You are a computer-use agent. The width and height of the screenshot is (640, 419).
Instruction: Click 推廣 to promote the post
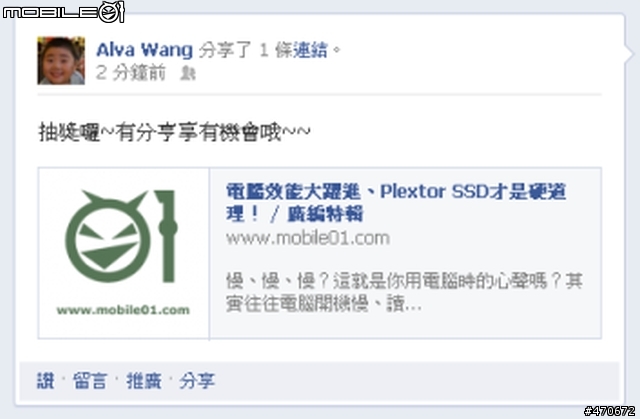click(144, 381)
